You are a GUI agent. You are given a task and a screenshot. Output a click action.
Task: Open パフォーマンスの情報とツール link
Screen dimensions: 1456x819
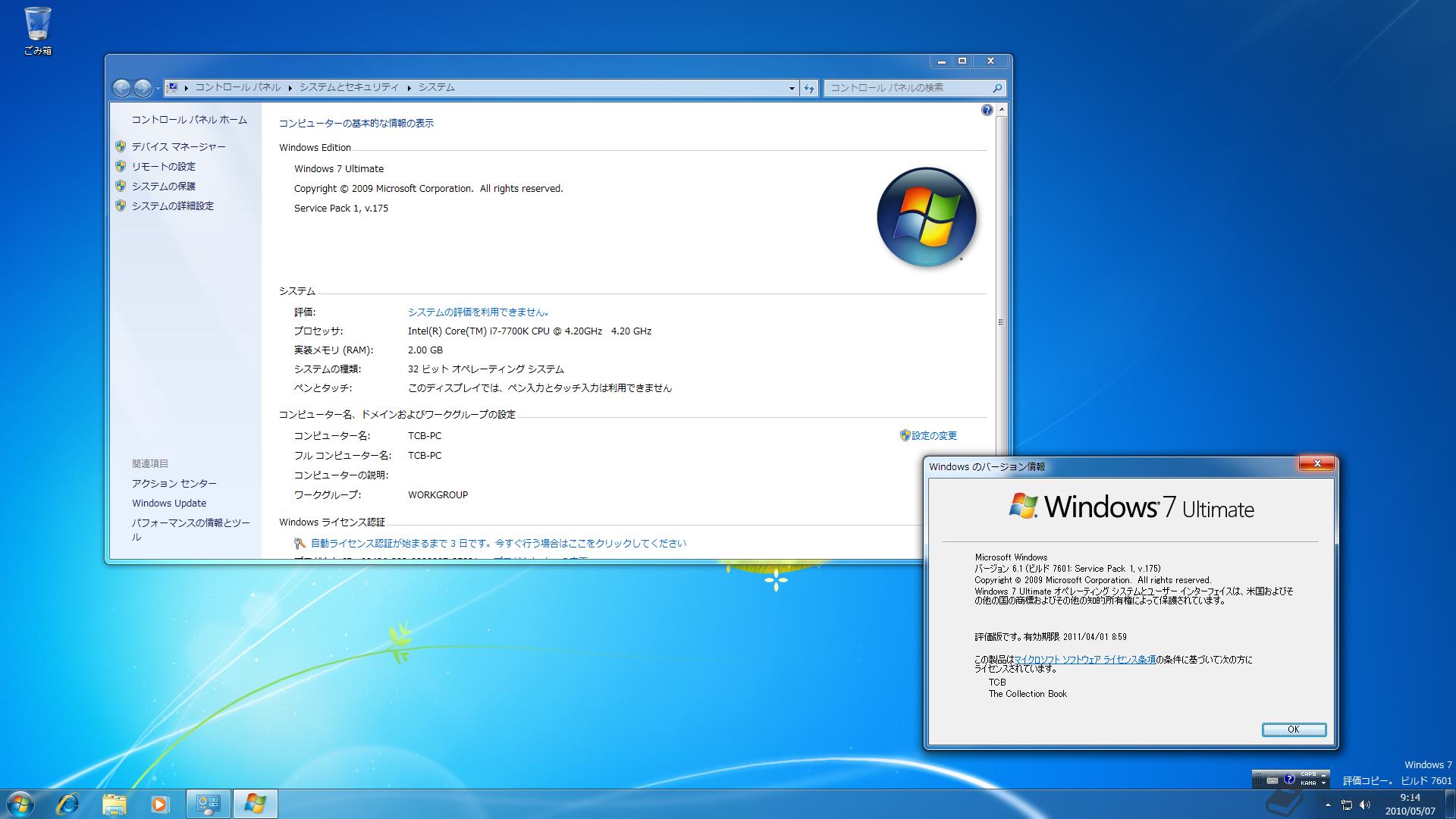[x=190, y=529]
